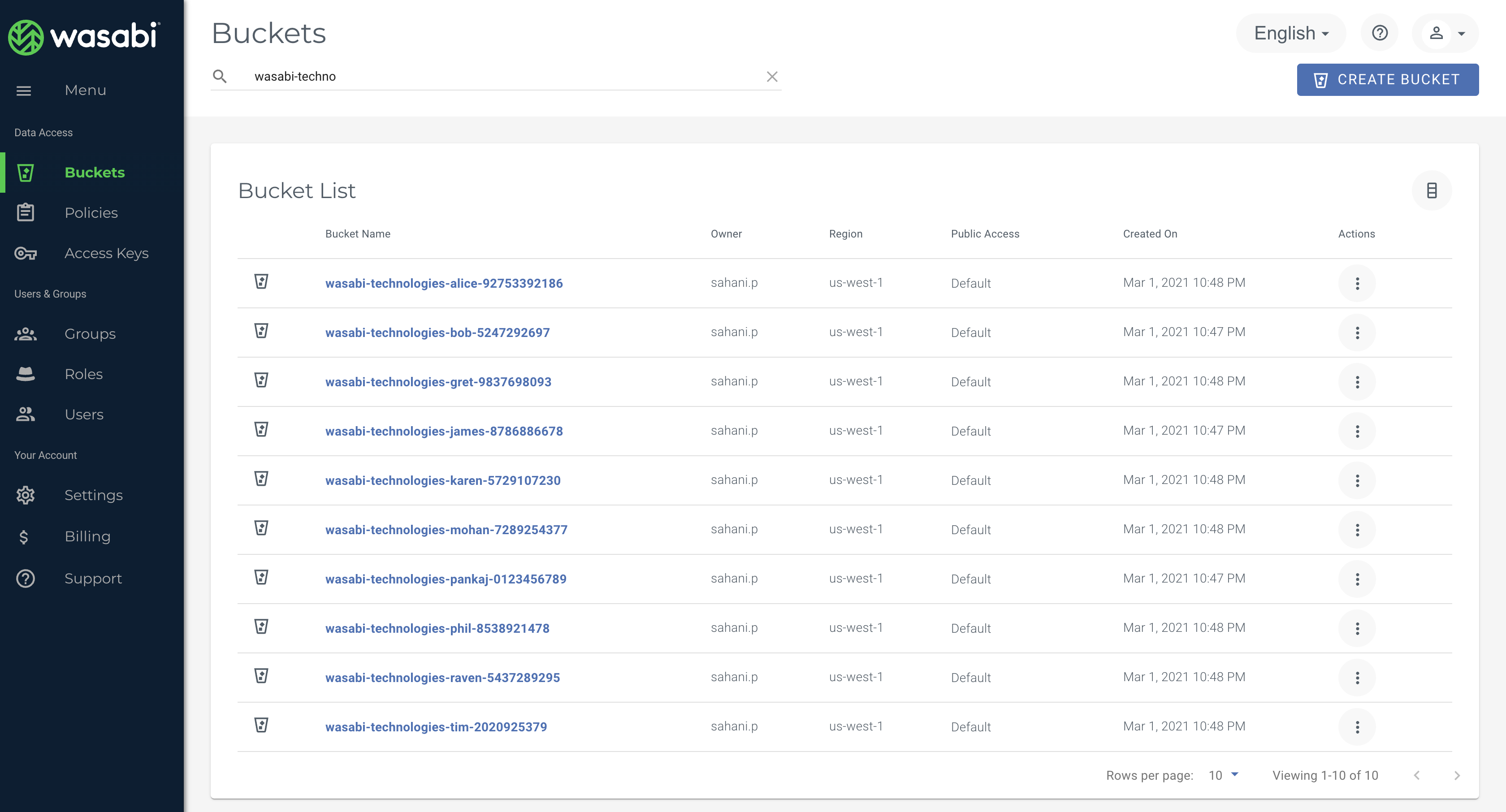The image size is (1506, 812).
Task: Open the user account dropdown
Action: click(1445, 33)
